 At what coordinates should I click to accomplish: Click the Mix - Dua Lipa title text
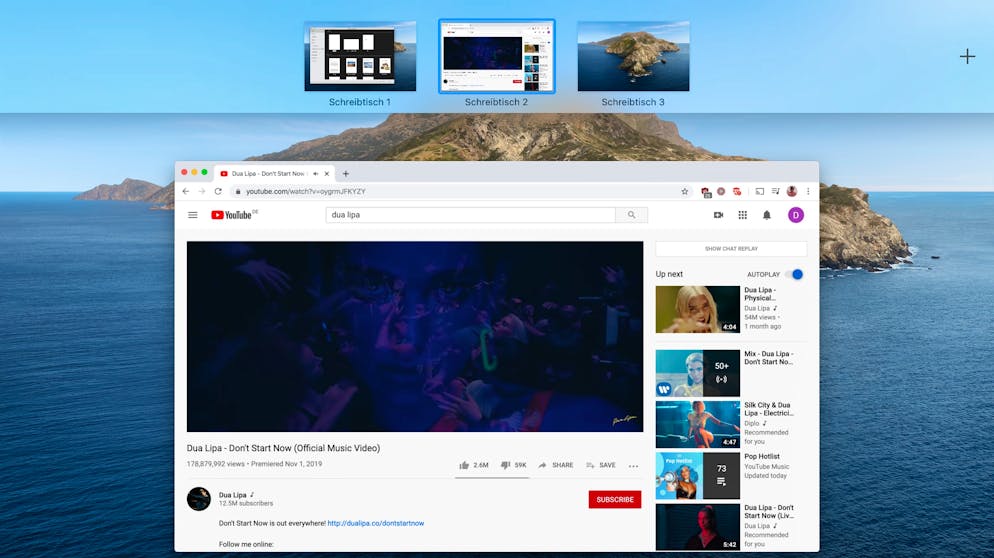tap(768, 358)
